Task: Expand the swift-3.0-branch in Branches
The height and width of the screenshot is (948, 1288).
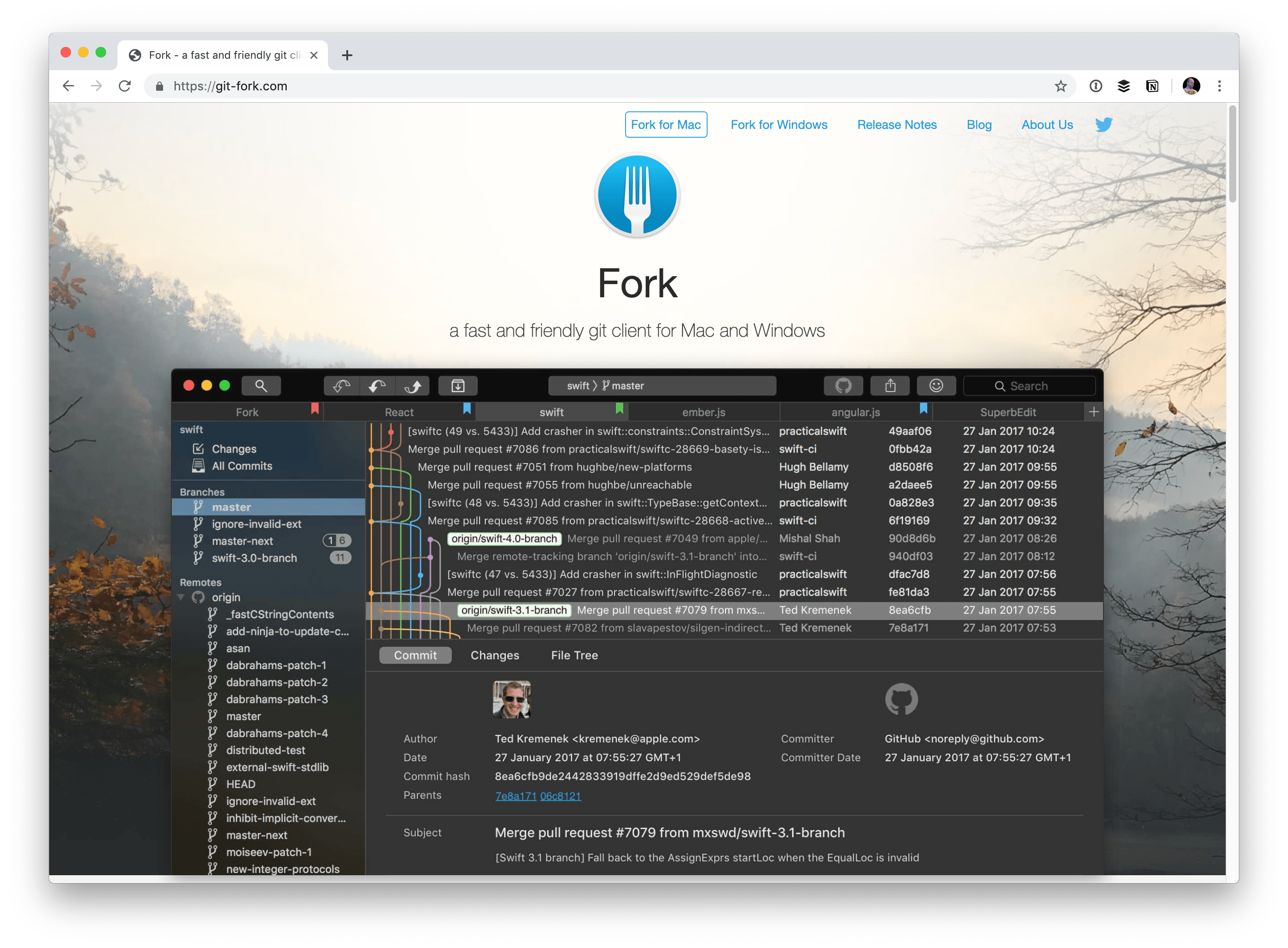Action: (254, 557)
